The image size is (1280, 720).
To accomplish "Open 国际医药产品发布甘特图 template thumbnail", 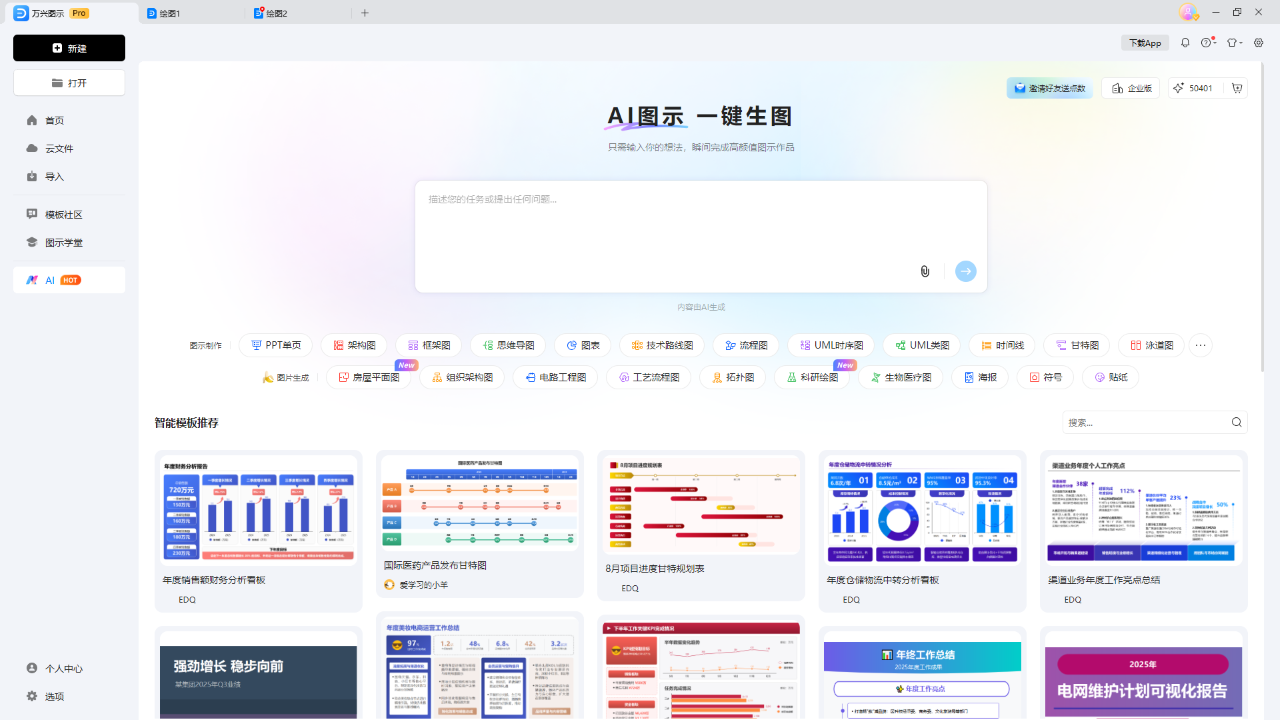I will click(480, 503).
